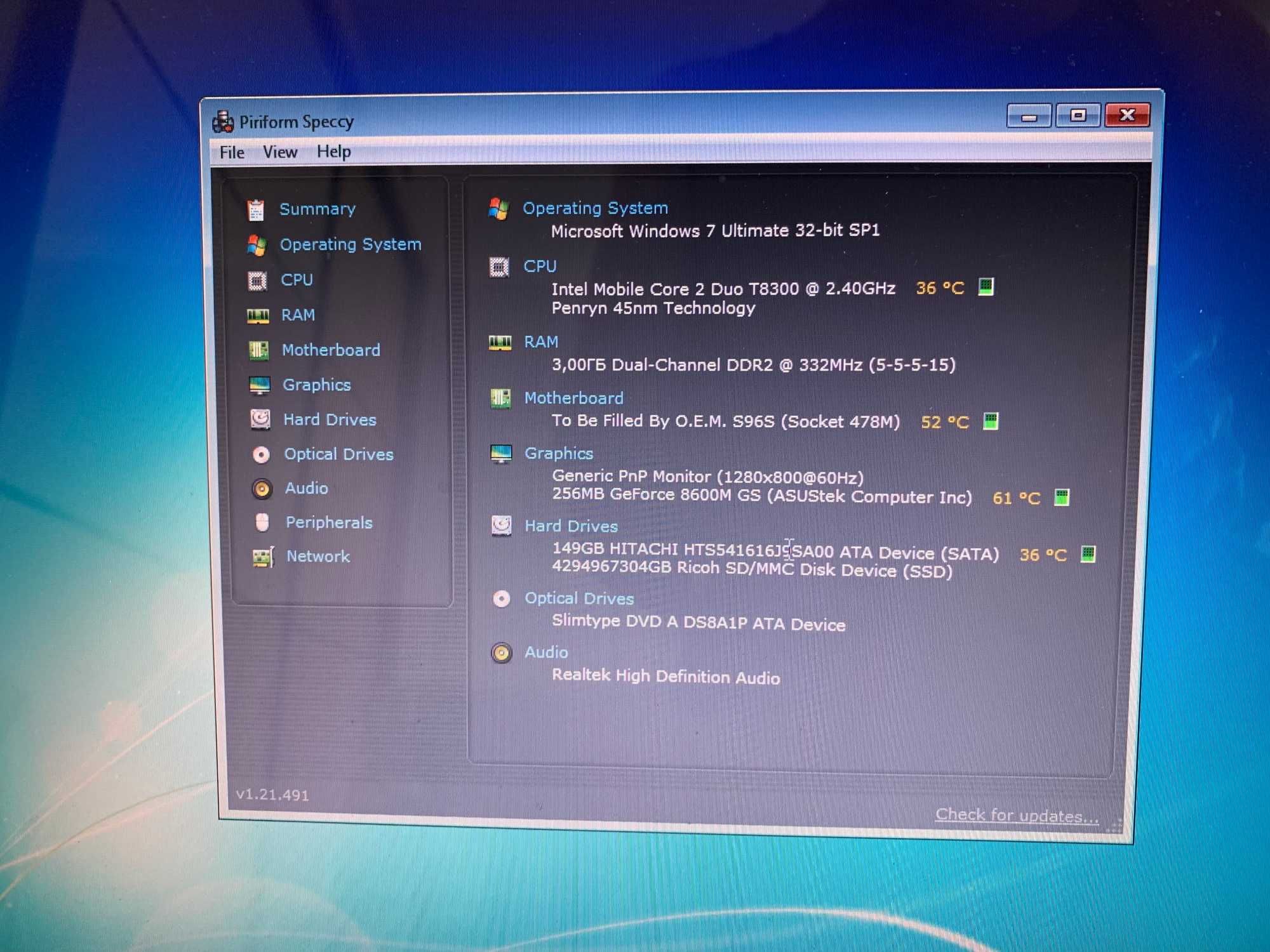Minimize the Piriform Speccy window
The height and width of the screenshot is (952, 1270).
[1029, 116]
